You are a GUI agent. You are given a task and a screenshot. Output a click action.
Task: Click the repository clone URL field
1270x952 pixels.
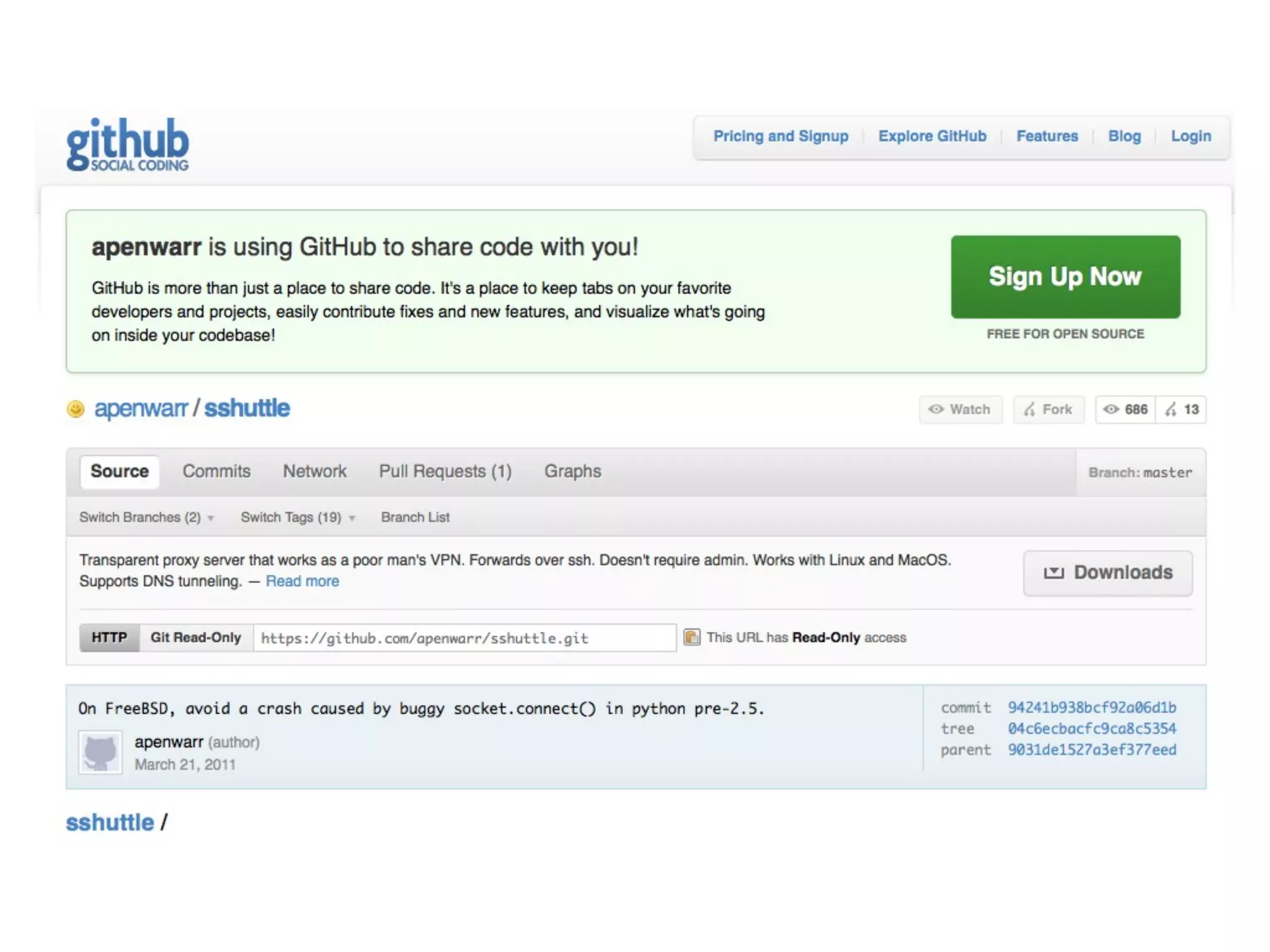point(464,638)
